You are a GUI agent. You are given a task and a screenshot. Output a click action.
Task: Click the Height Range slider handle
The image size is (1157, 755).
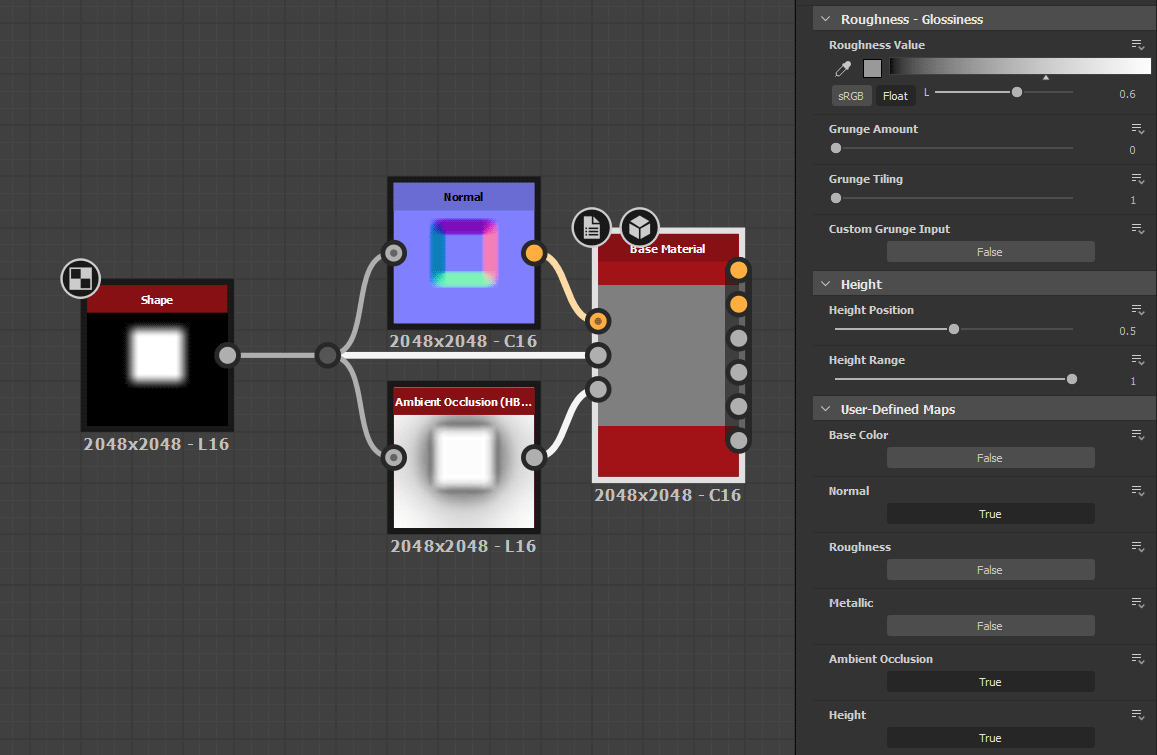pyautogui.click(x=1072, y=379)
